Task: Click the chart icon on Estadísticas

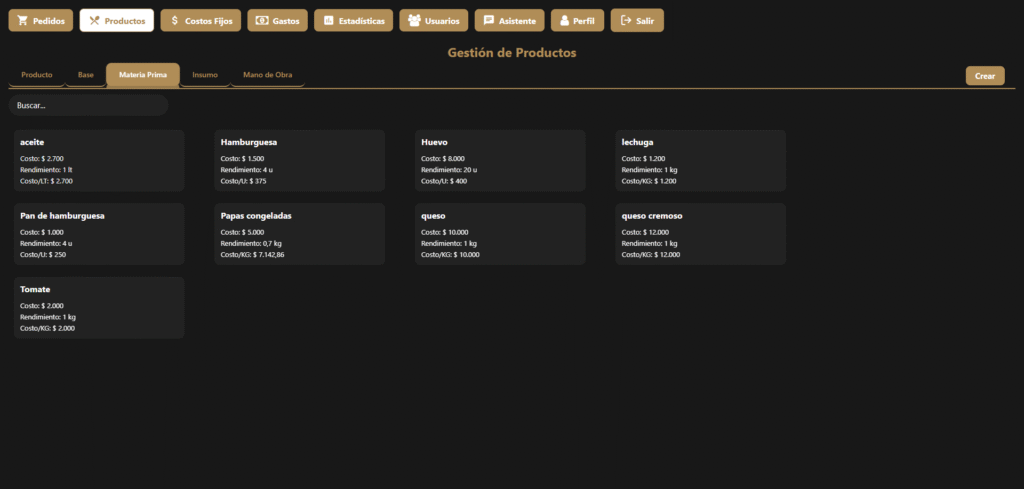Action: point(327,21)
